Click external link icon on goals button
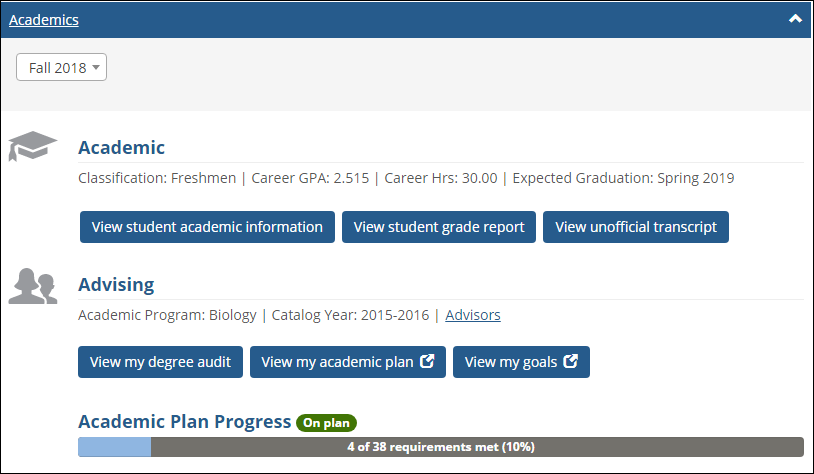Screen dimensions: 814x474 571,362
